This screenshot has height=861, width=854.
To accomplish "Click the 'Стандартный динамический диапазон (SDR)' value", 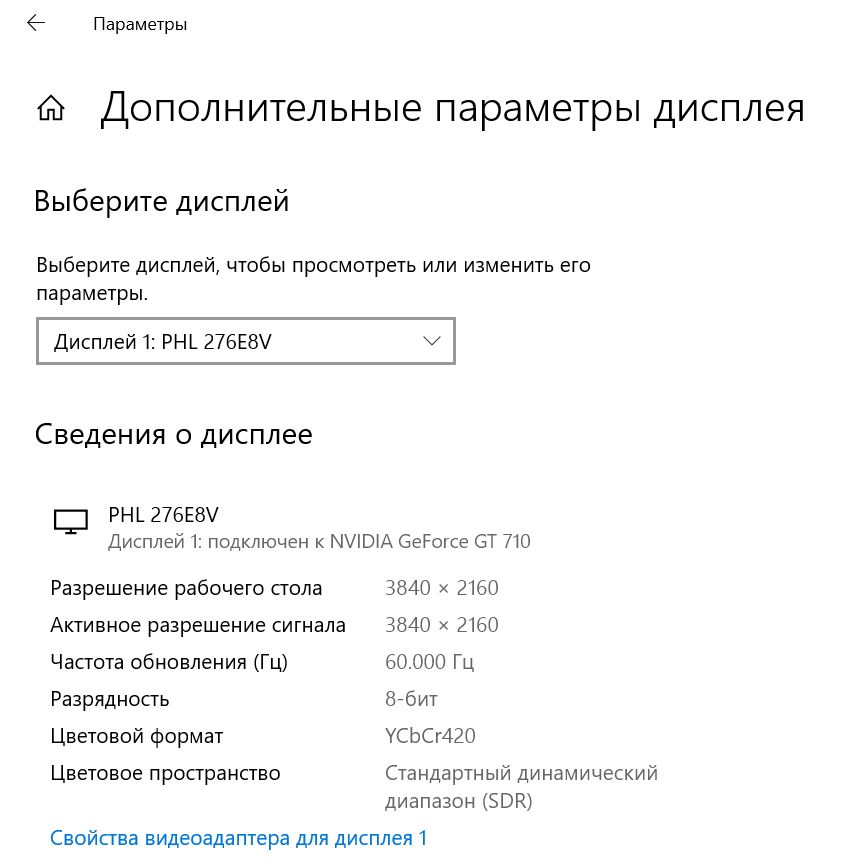I will [x=521, y=787].
